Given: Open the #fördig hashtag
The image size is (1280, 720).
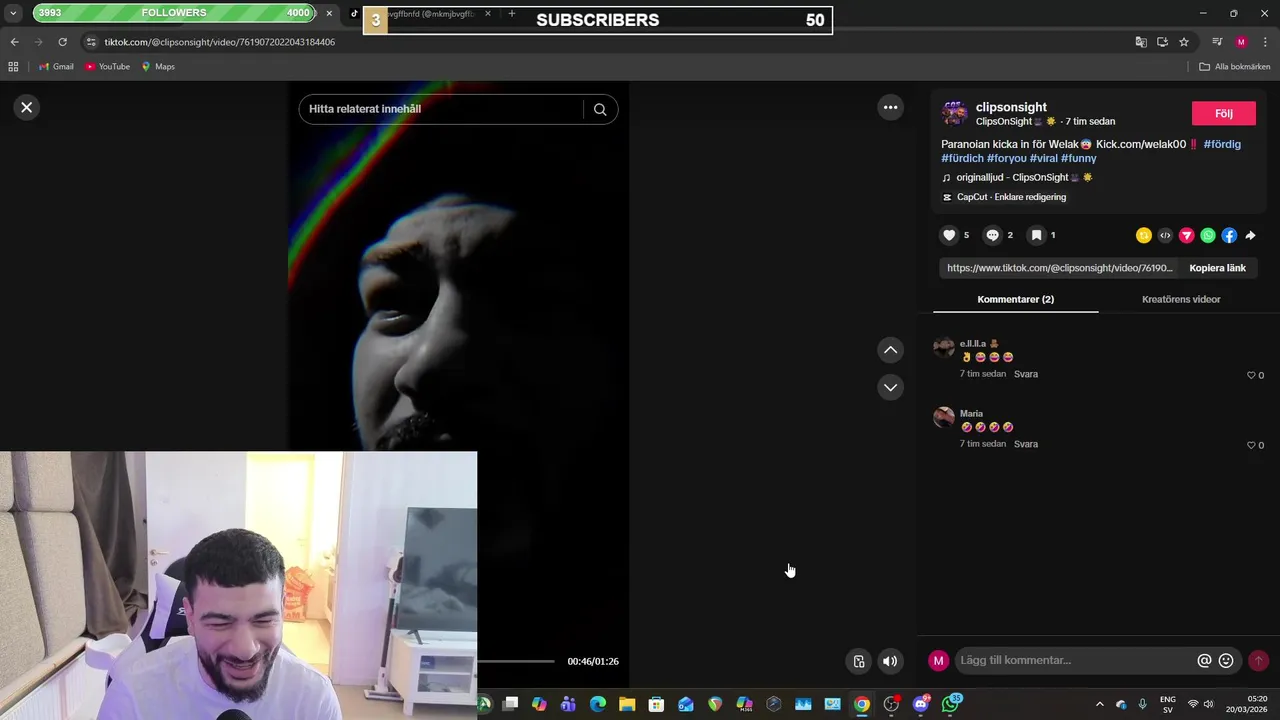Looking at the screenshot, I should click(x=1222, y=144).
